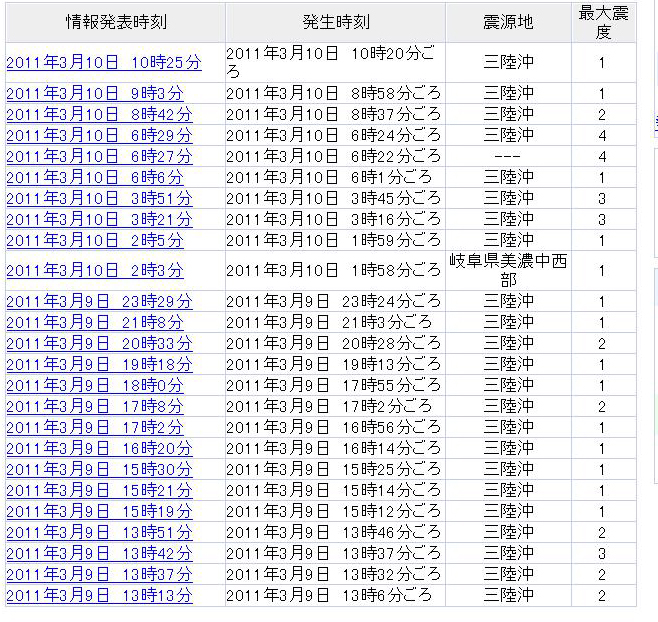Select the --- epicenter cell

click(x=508, y=156)
